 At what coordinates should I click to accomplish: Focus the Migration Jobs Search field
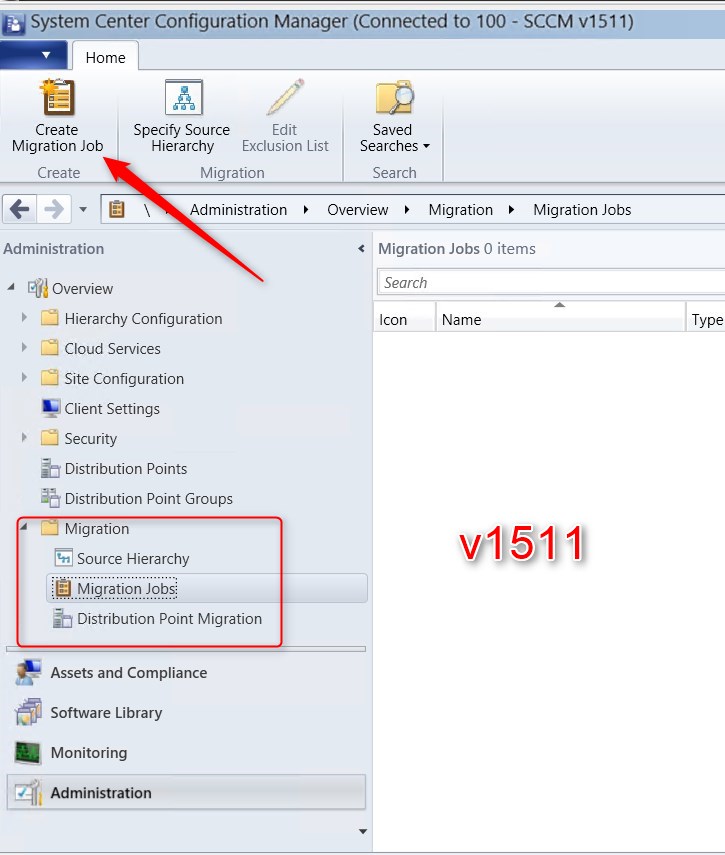(x=551, y=283)
